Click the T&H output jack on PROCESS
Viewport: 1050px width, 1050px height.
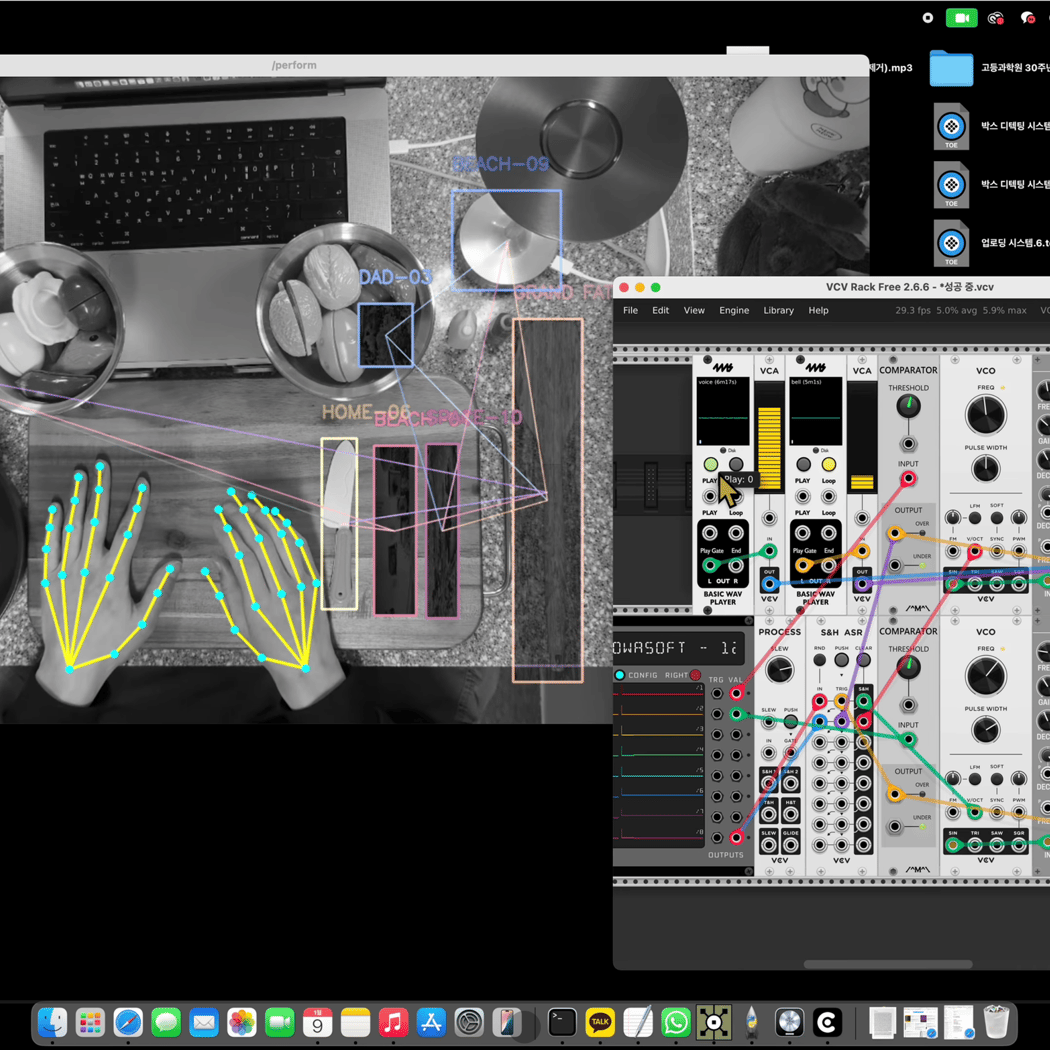click(x=769, y=814)
